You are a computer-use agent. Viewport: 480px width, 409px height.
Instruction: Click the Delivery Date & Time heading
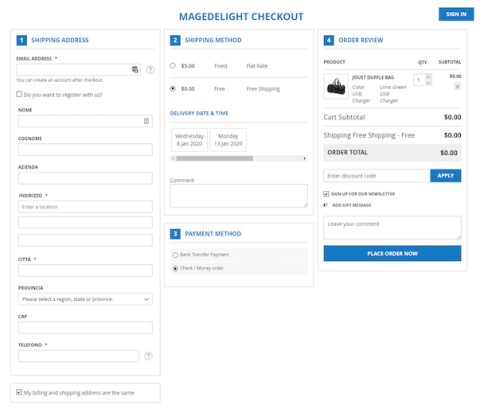coord(199,113)
